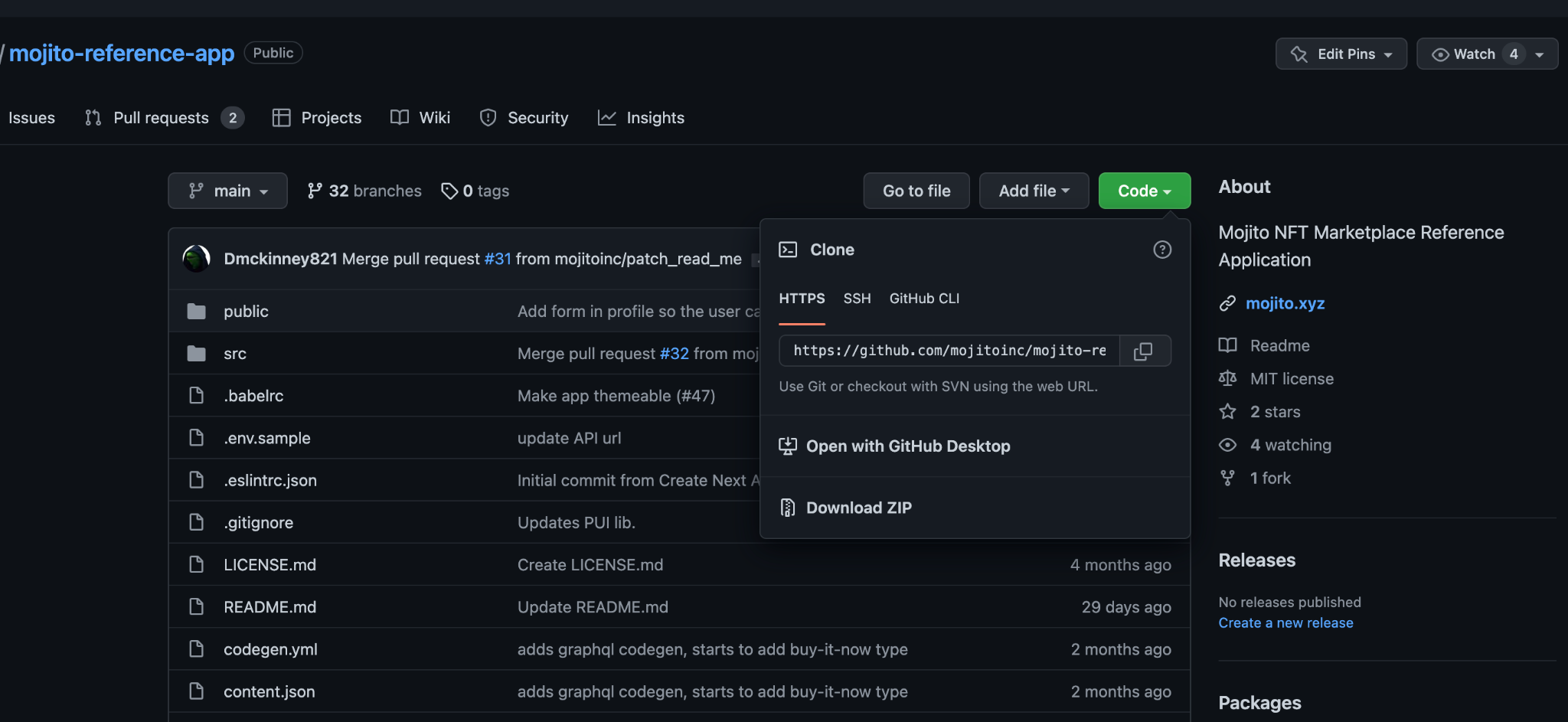The width and height of the screenshot is (1568, 722).
Task: Open the Edit Pins dropdown
Action: (x=1341, y=54)
